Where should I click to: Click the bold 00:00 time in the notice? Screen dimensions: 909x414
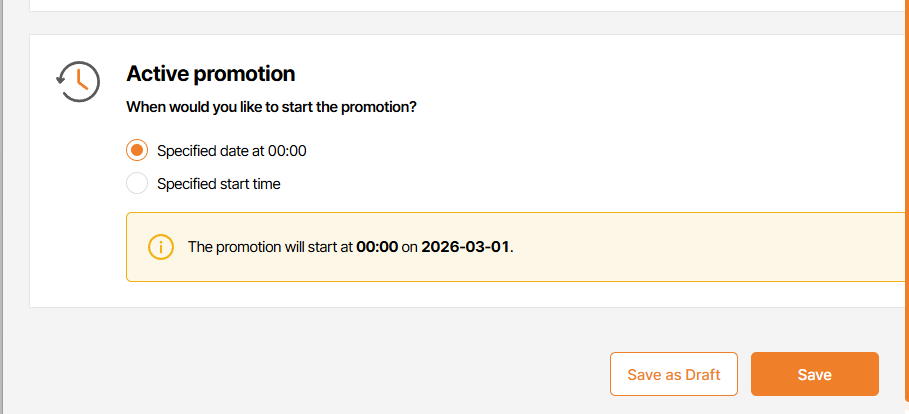pos(377,246)
